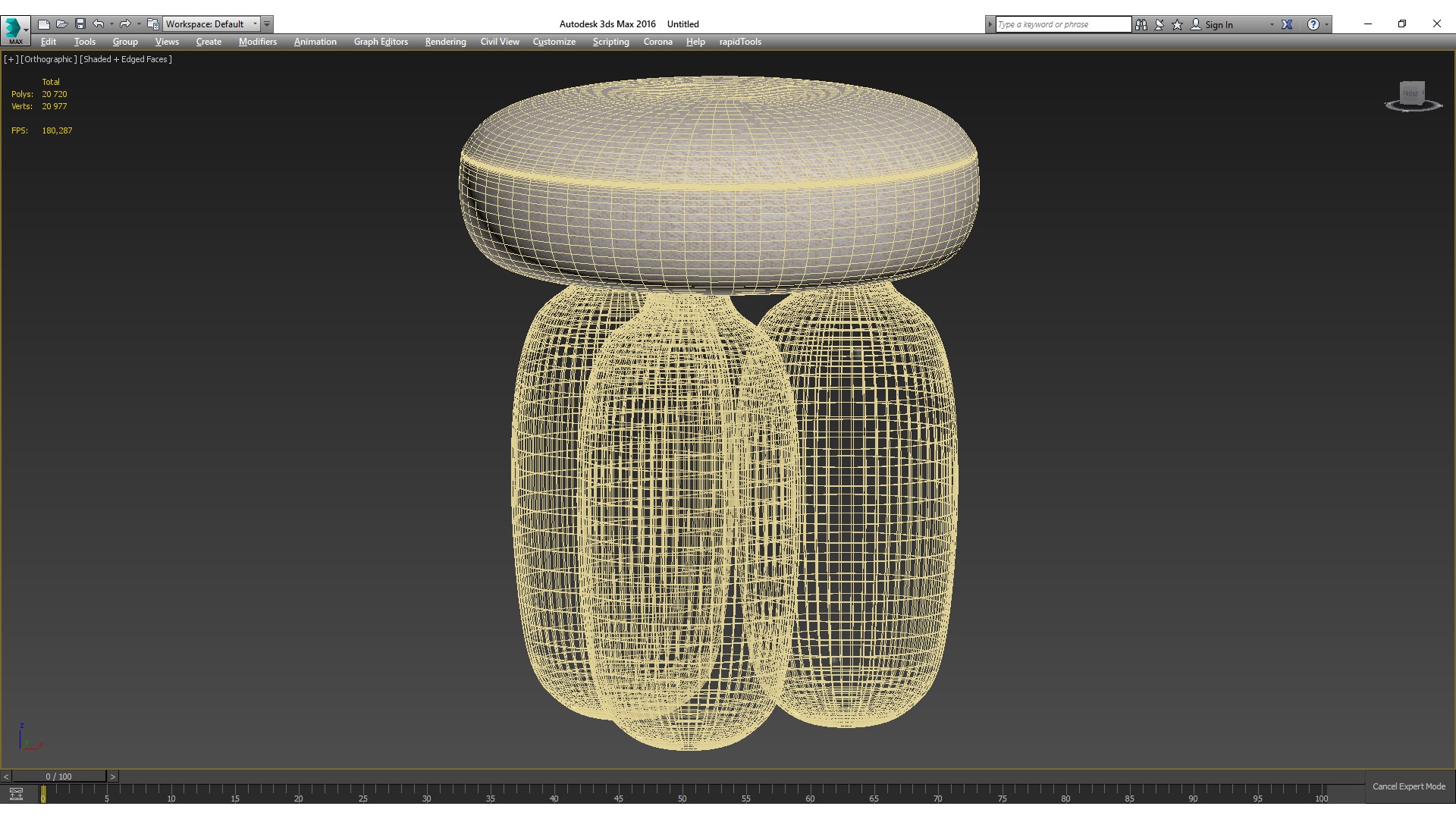Open the rapidTools menu
The image size is (1456, 819).
[x=740, y=42]
